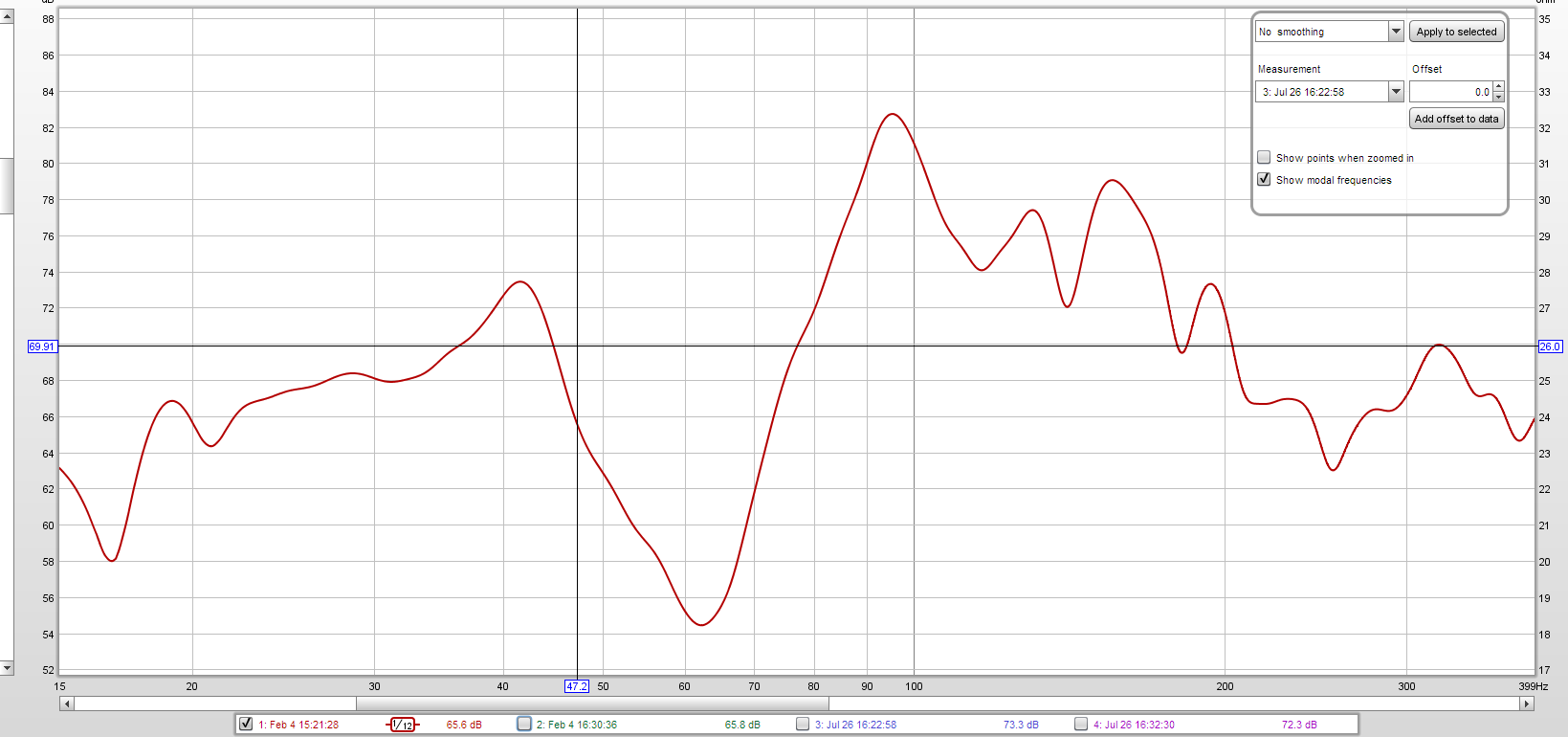Click the 1/12 smoothing indicator in legend
The height and width of the screenshot is (737, 1568).
403,725
